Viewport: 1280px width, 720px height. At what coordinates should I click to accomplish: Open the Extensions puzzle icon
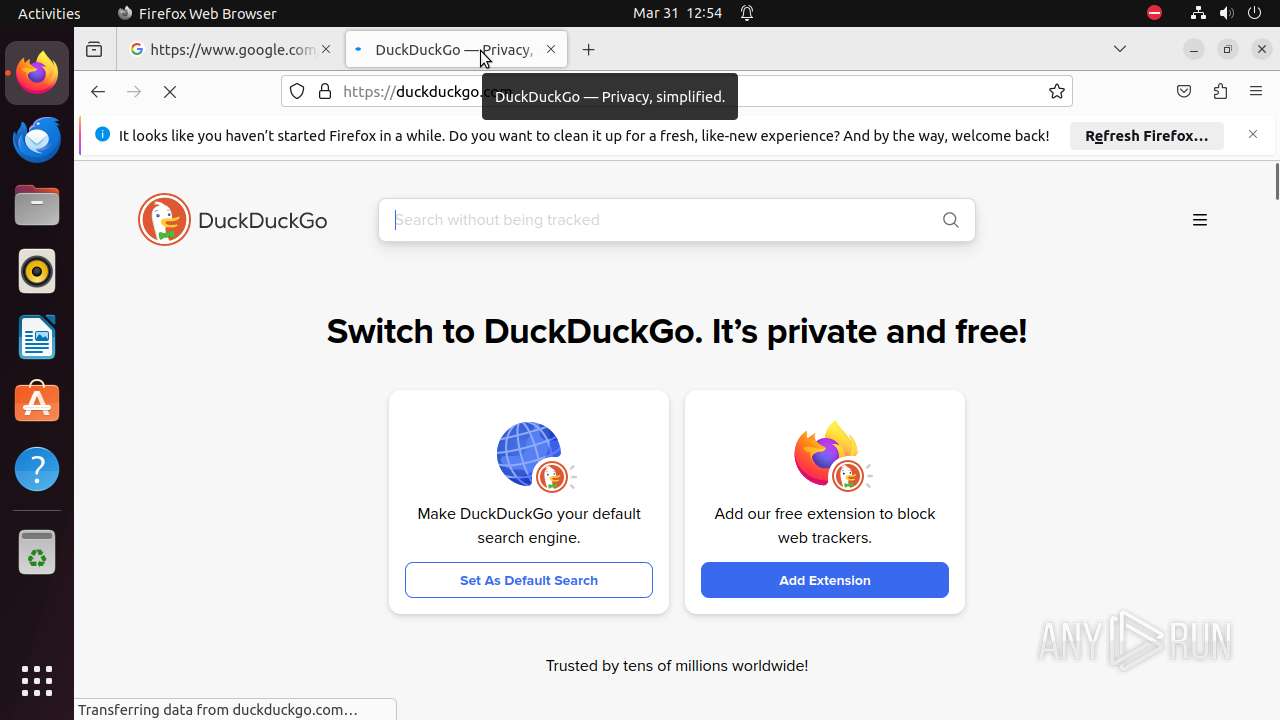click(x=1220, y=91)
